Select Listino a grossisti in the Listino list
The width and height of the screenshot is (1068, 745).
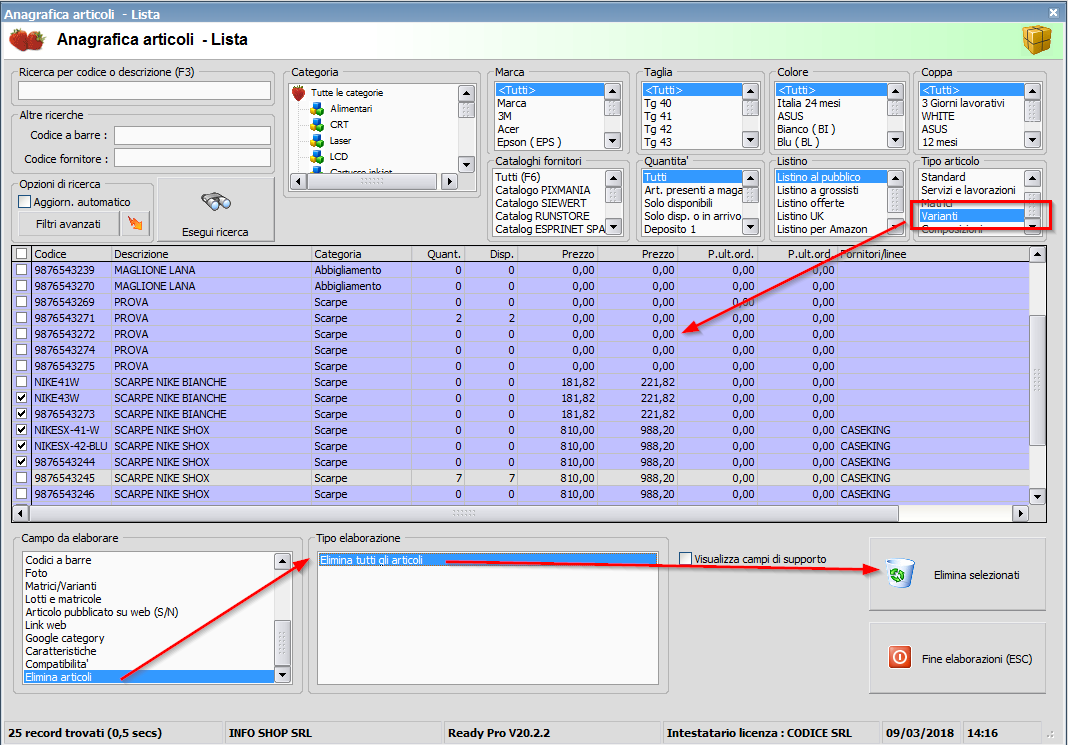[831, 190]
